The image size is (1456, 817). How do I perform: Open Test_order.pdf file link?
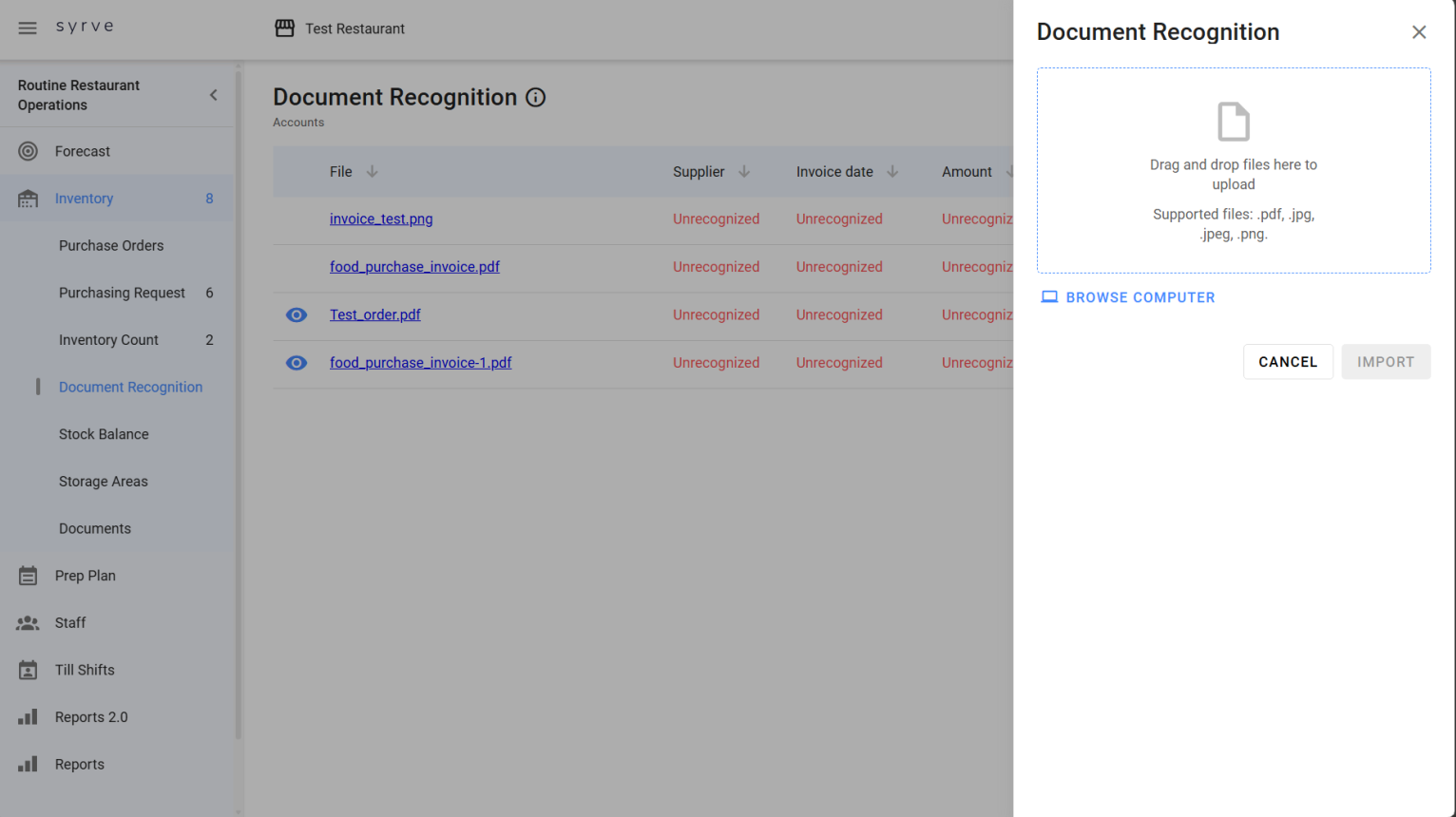[375, 315]
